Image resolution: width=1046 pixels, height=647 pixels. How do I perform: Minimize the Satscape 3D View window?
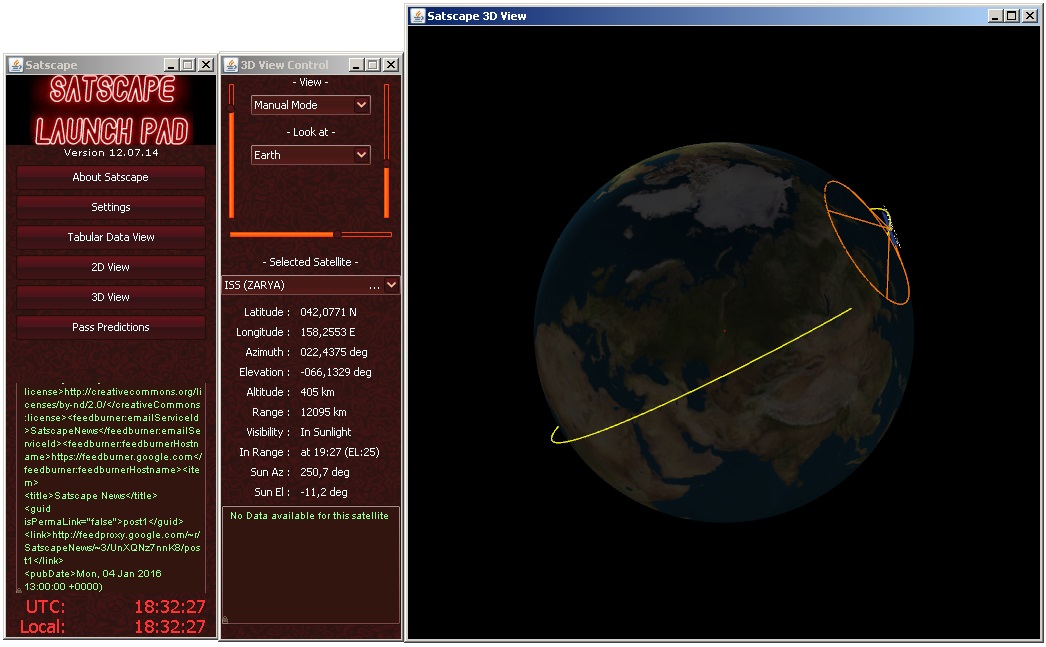pyautogui.click(x=995, y=16)
